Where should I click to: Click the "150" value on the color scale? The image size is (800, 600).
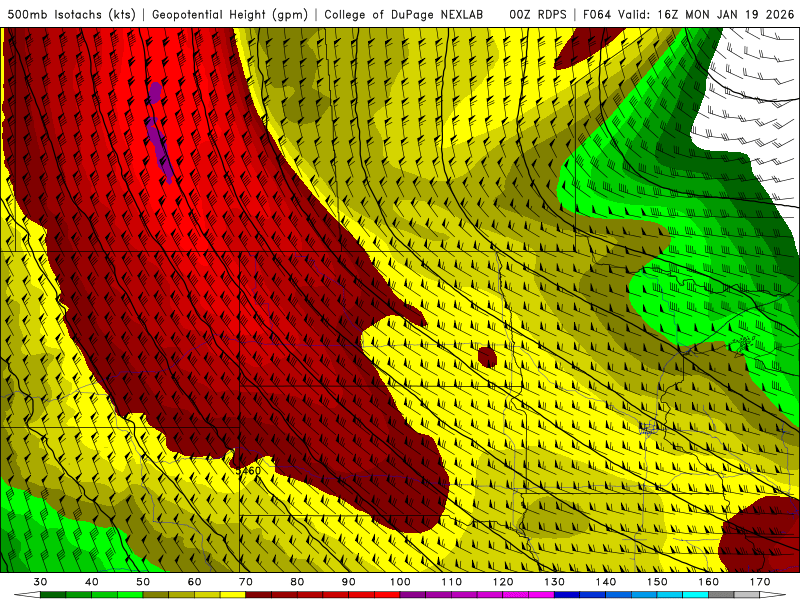pyautogui.click(x=657, y=582)
